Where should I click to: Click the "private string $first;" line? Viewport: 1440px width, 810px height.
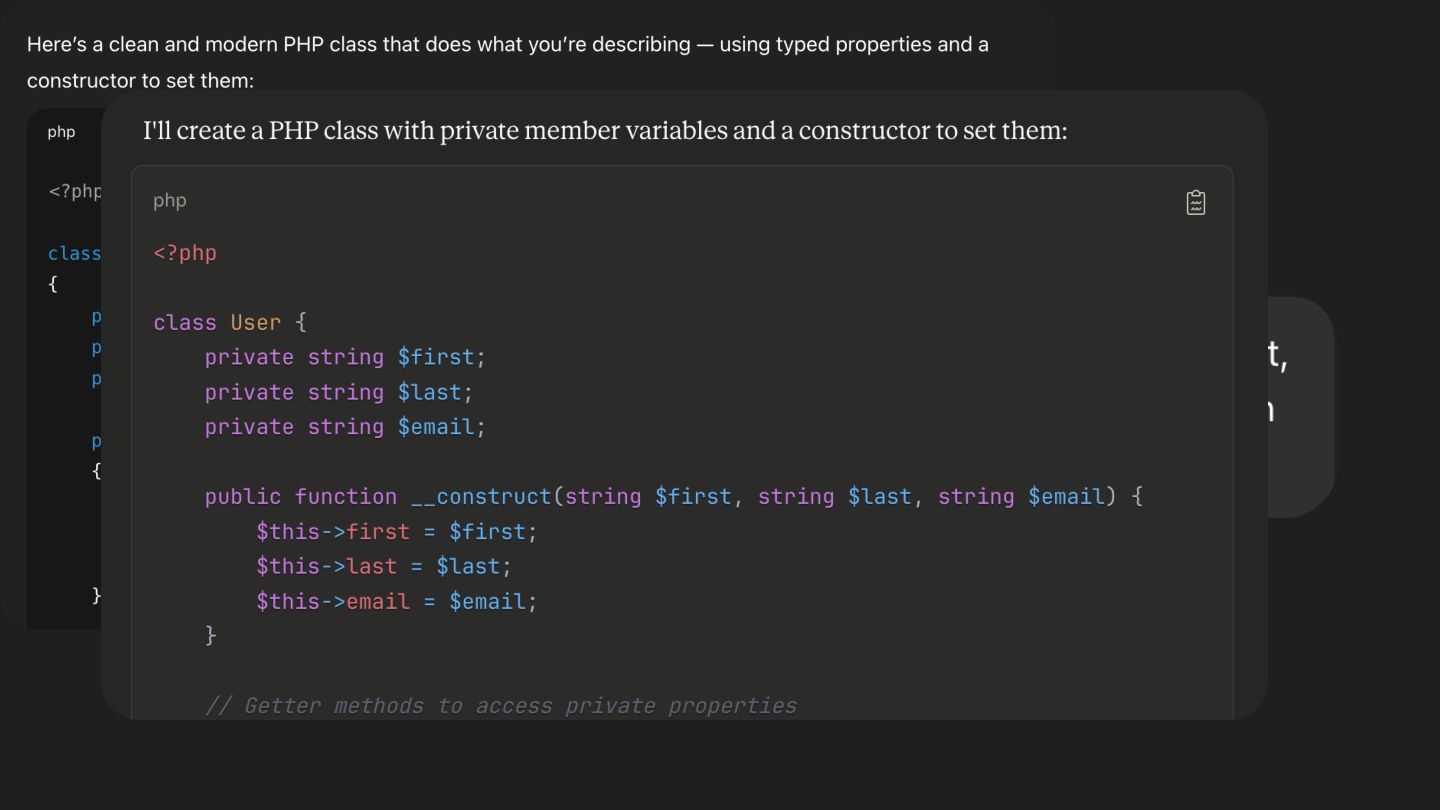pyautogui.click(x=345, y=357)
